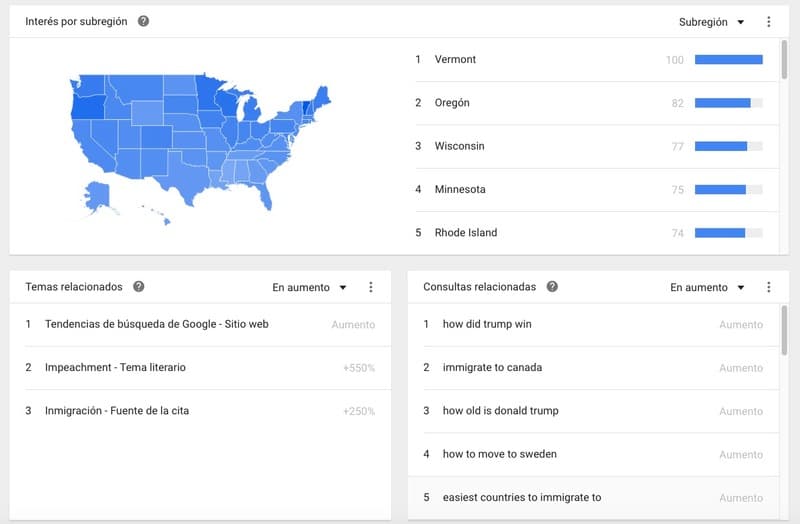Click the 'how did trump win' query
Screen dimensions: 800x524
pyautogui.click(x=487, y=324)
